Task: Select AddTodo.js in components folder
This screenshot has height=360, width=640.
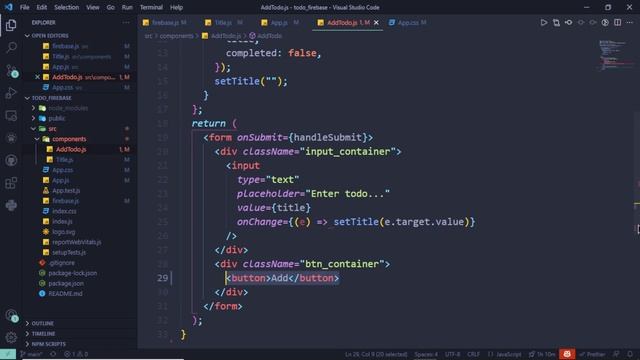Action: [x=71, y=149]
